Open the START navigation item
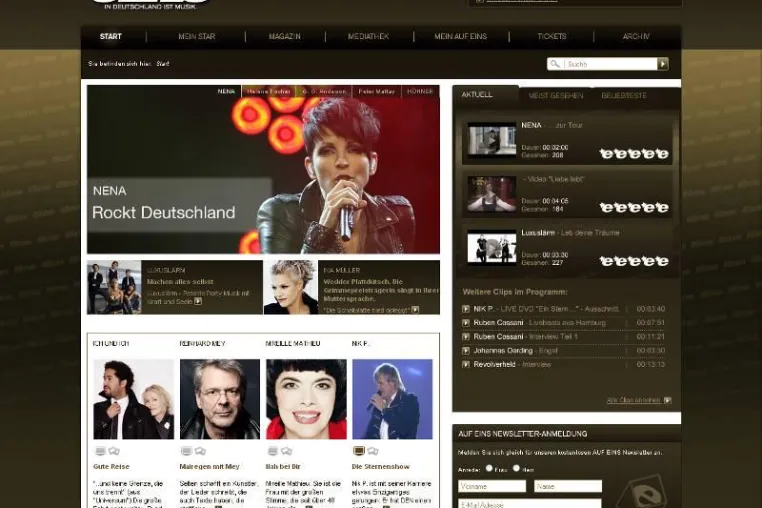Screen dimensions: 762x508 click(111, 36)
